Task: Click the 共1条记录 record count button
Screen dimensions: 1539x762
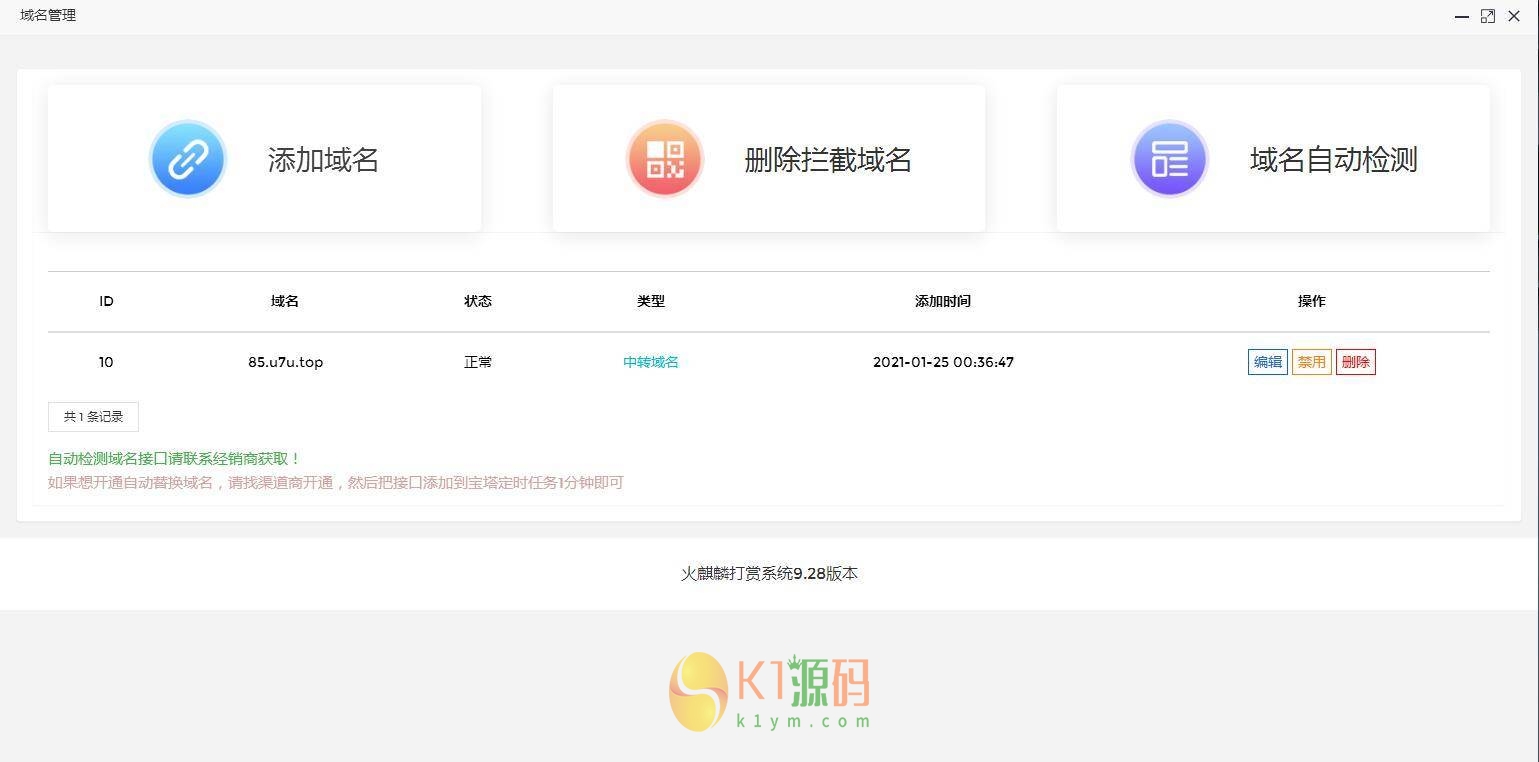Action: (x=93, y=416)
